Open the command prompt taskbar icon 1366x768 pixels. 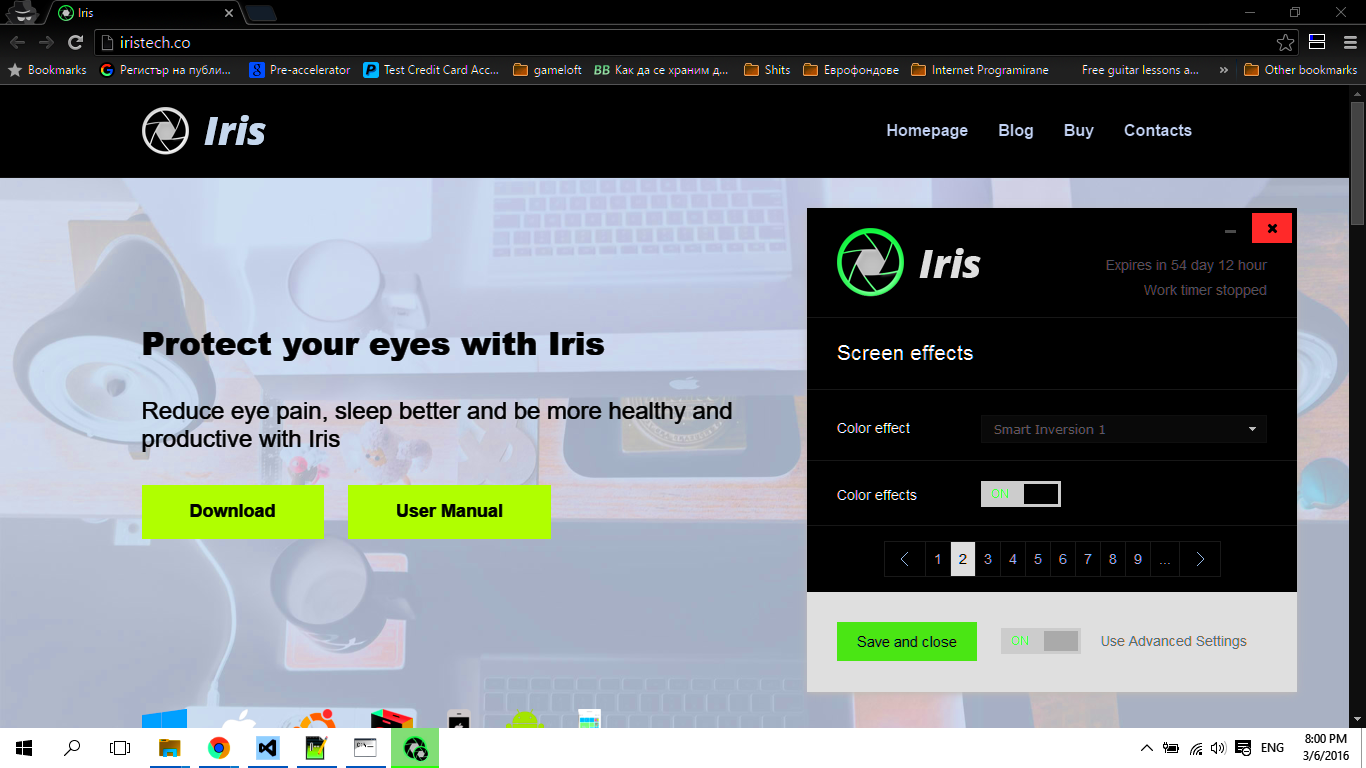365,747
